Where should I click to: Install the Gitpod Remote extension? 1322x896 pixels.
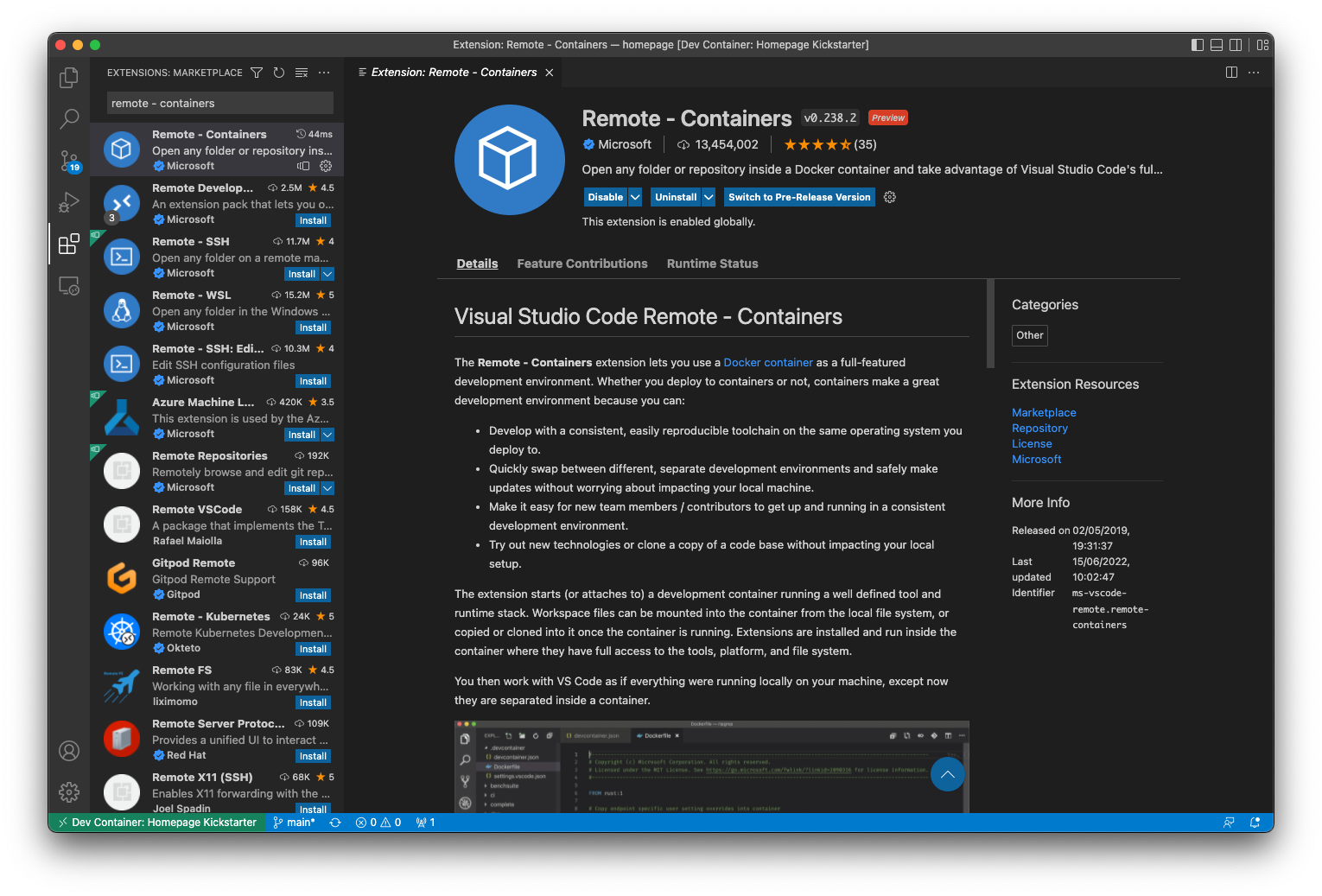pyautogui.click(x=313, y=595)
